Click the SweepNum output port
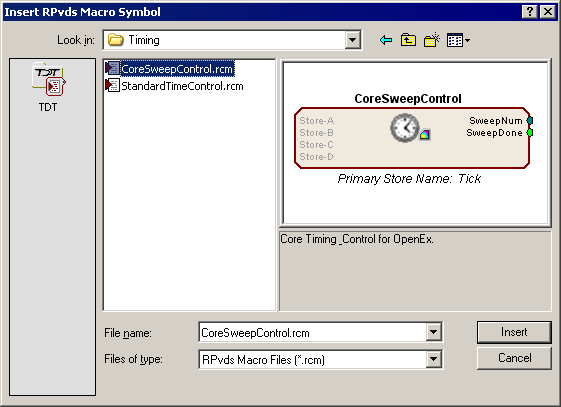Image resolution: width=561 pixels, height=407 pixels. 530,121
